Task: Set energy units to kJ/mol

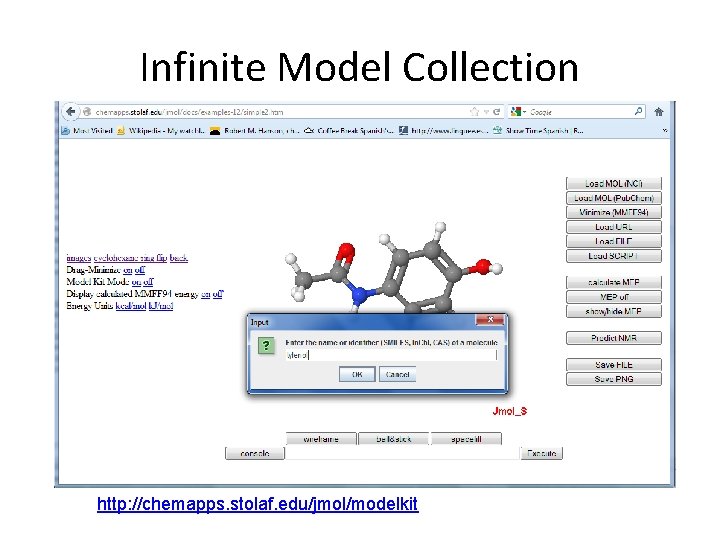Action: pyautogui.click(x=161, y=306)
